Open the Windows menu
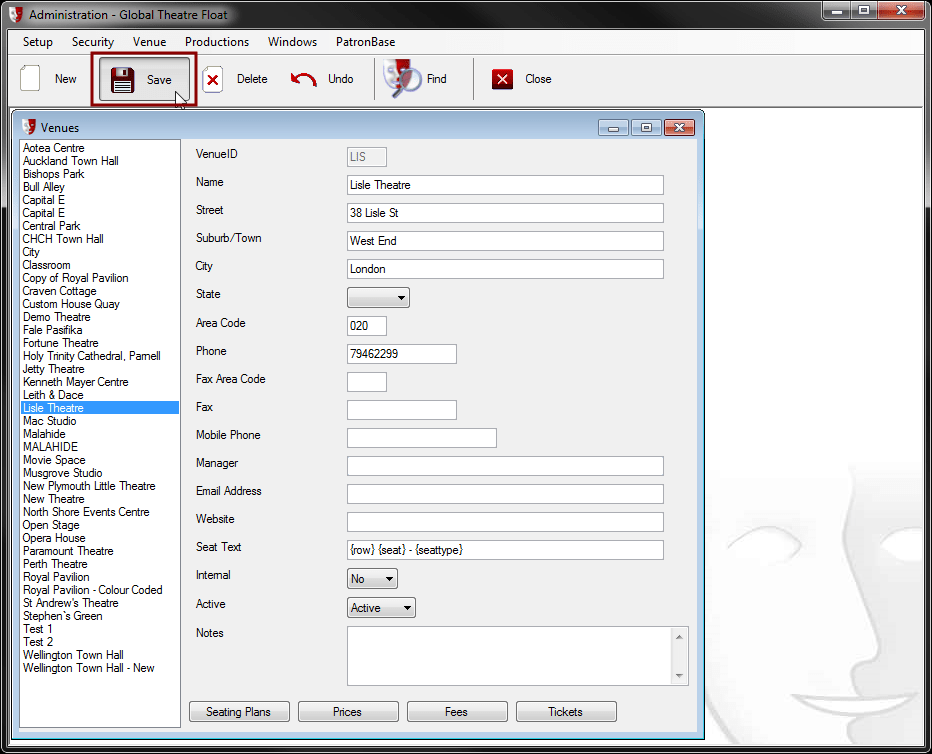This screenshot has height=754, width=932. pos(292,42)
